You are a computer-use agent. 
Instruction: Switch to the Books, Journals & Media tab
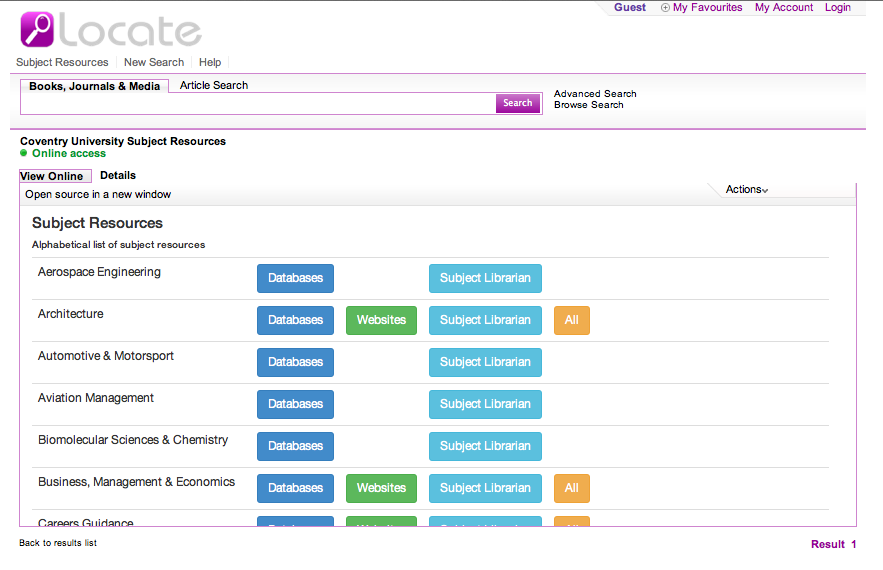[x=95, y=86]
